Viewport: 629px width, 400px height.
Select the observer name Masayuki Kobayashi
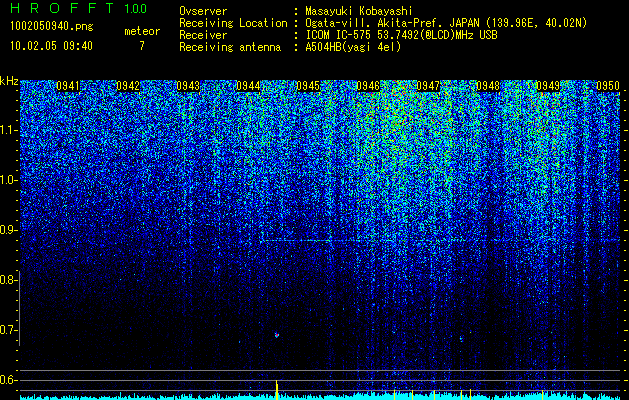pyautogui.click(x=359, y=12)
